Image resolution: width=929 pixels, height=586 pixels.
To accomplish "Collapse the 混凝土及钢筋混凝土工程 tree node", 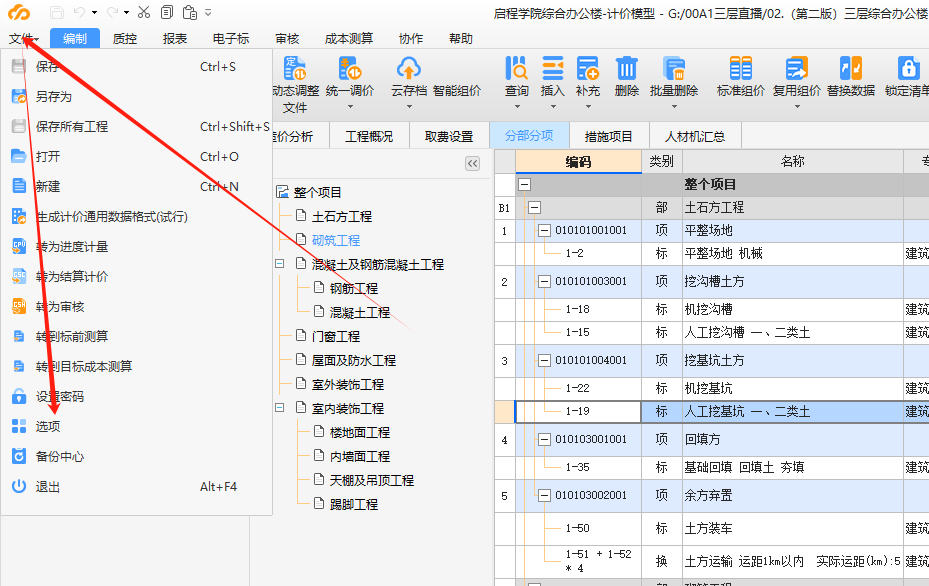I will [x=280, y=264].
